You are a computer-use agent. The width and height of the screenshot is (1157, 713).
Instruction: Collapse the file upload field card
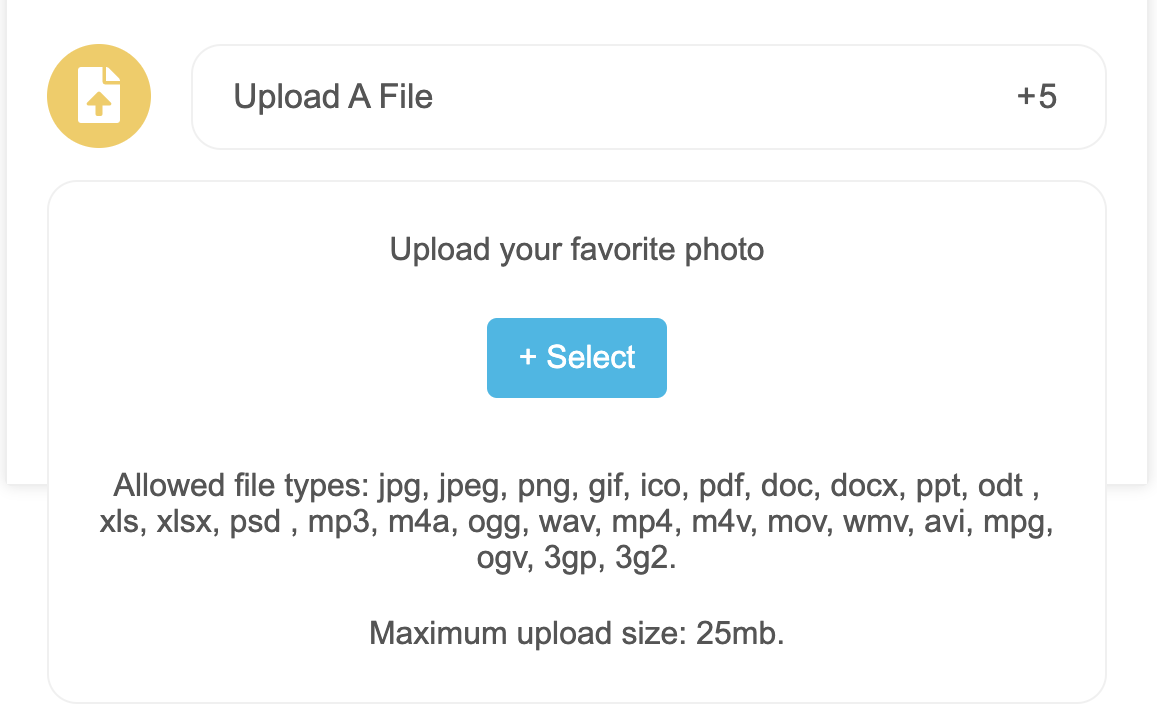[x=650, y=96]
